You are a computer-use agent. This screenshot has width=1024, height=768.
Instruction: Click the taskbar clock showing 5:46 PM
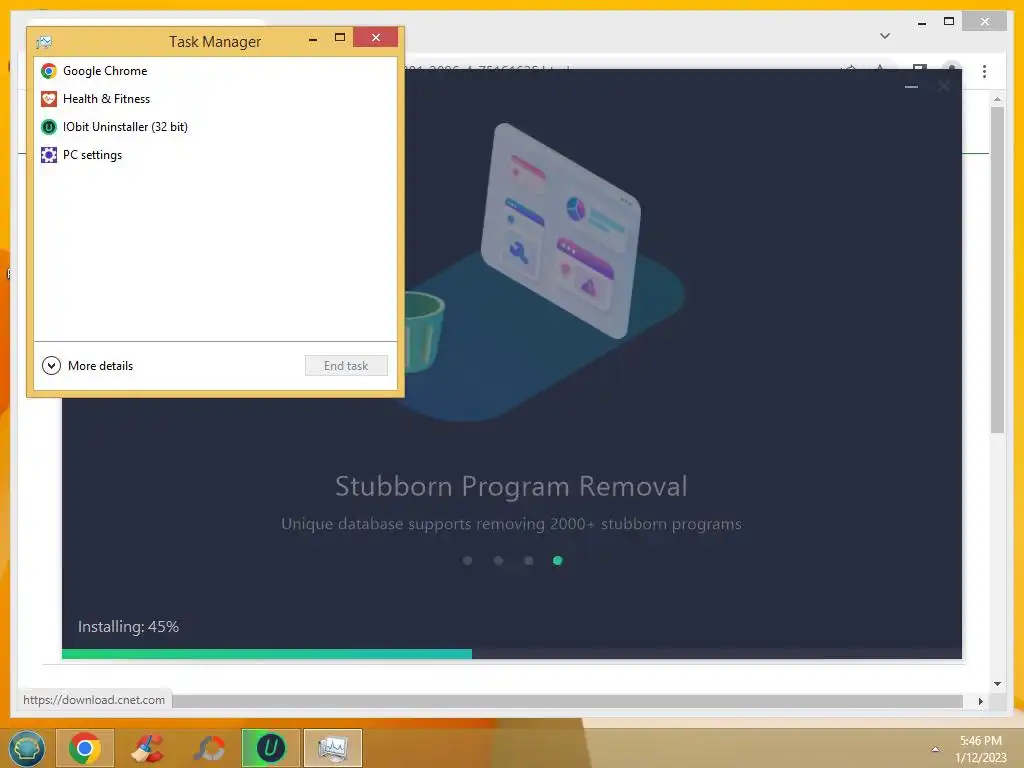(981, 749)
